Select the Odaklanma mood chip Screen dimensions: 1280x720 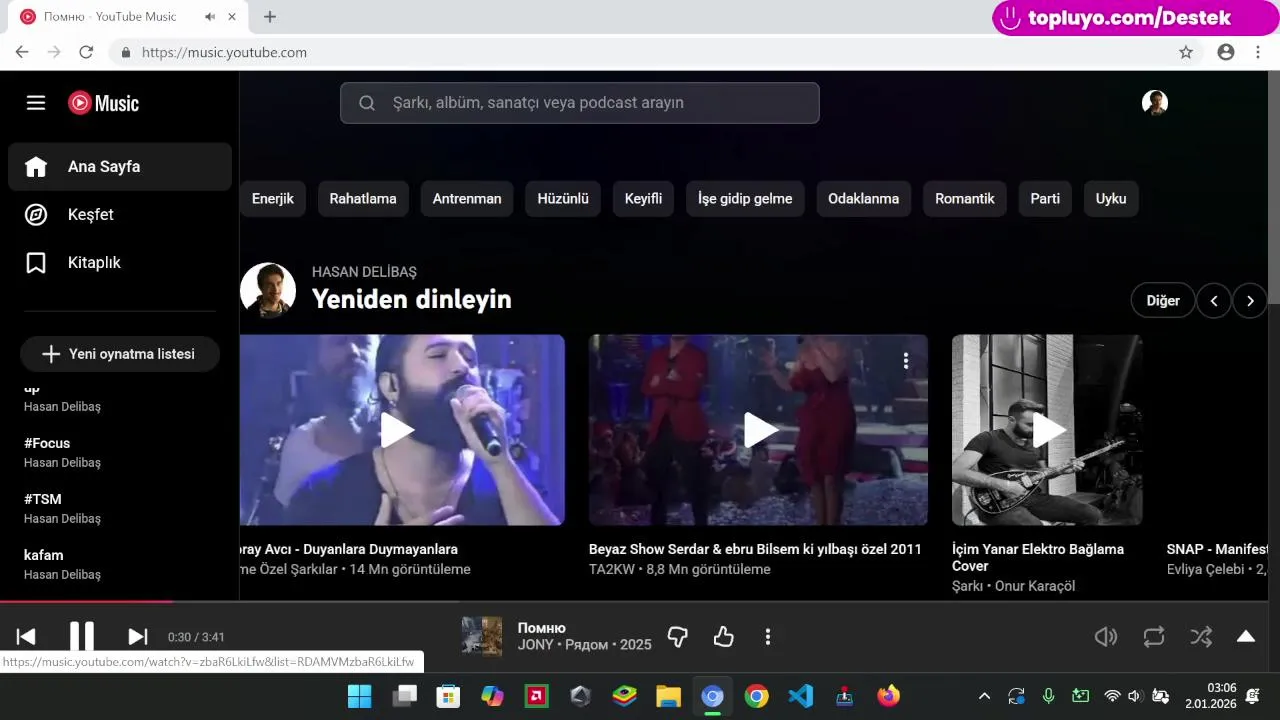(864, 199)
